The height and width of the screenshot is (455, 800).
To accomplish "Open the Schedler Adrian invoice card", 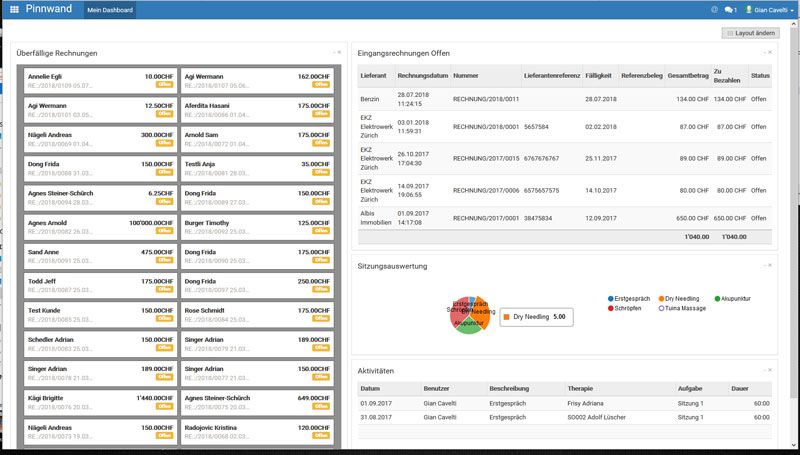I will coord(101,344).
